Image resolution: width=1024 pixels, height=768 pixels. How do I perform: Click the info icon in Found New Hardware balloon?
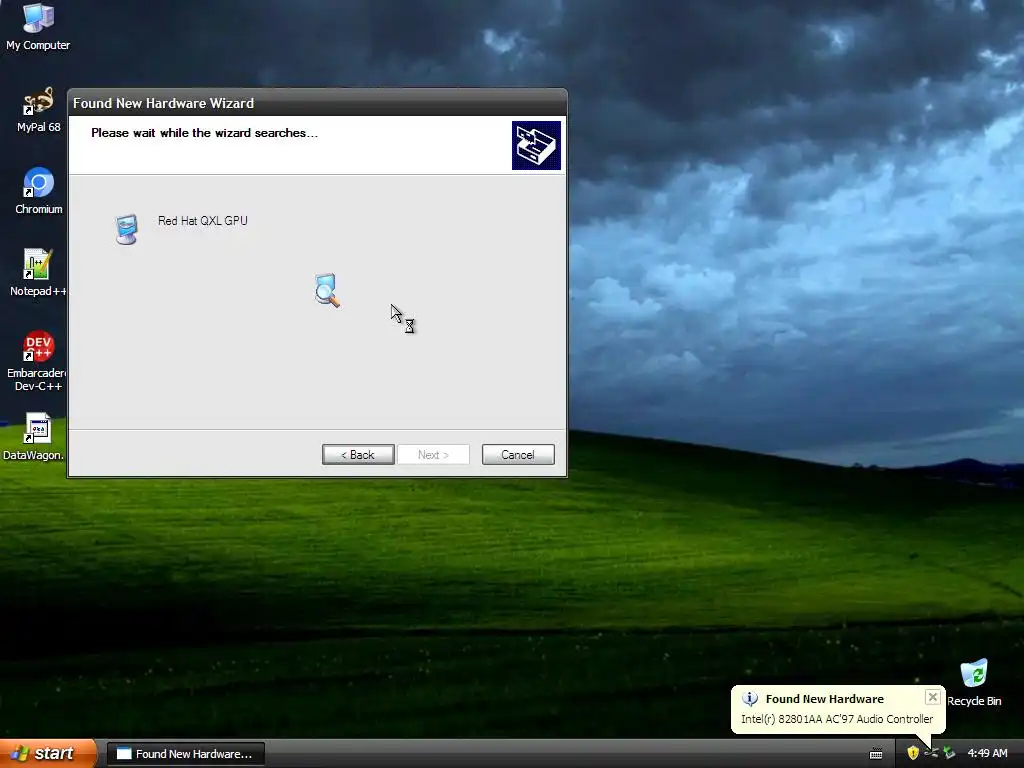click(x=750, y=699)
